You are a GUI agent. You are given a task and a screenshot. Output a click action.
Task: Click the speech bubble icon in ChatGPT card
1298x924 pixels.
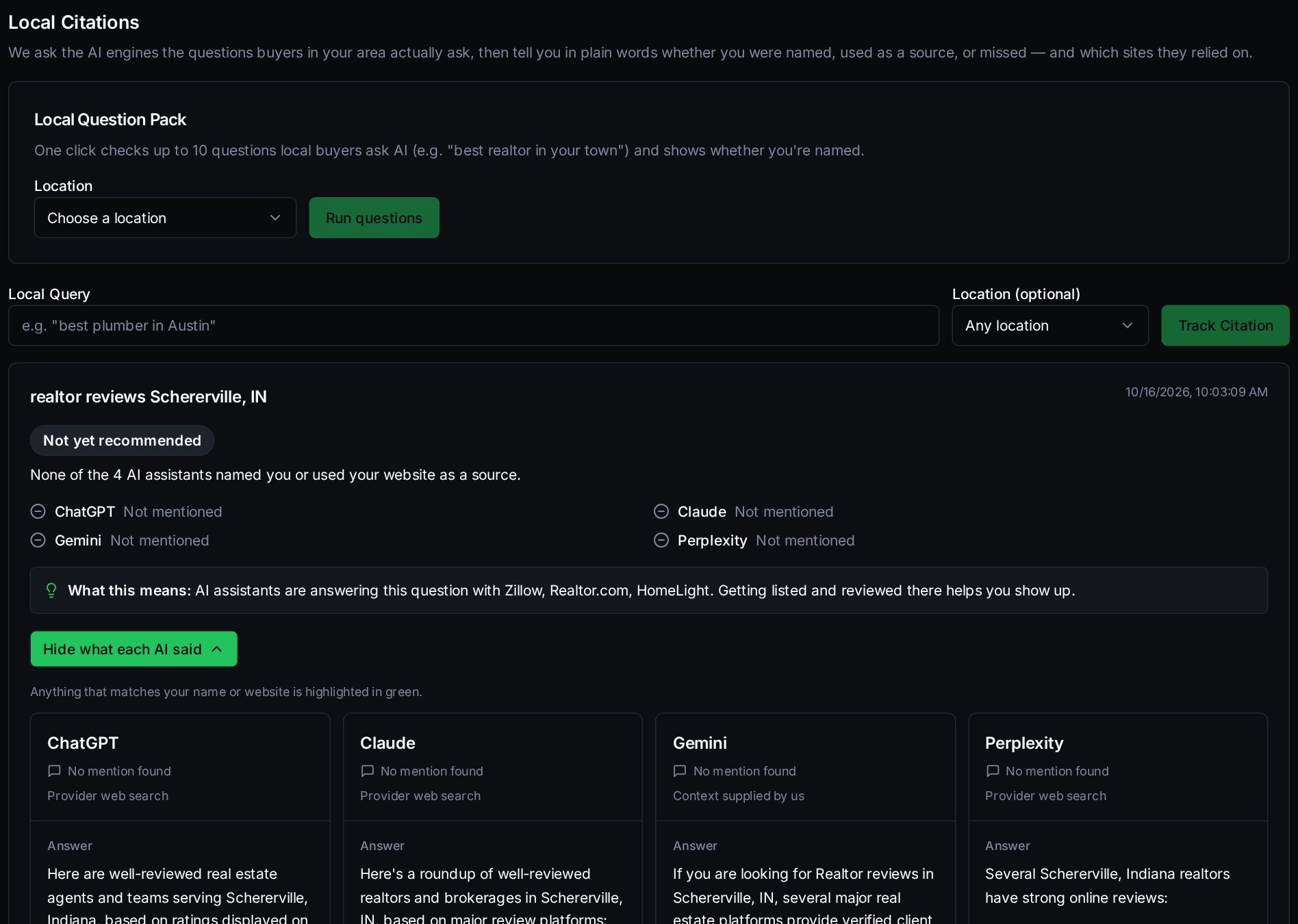54,771
